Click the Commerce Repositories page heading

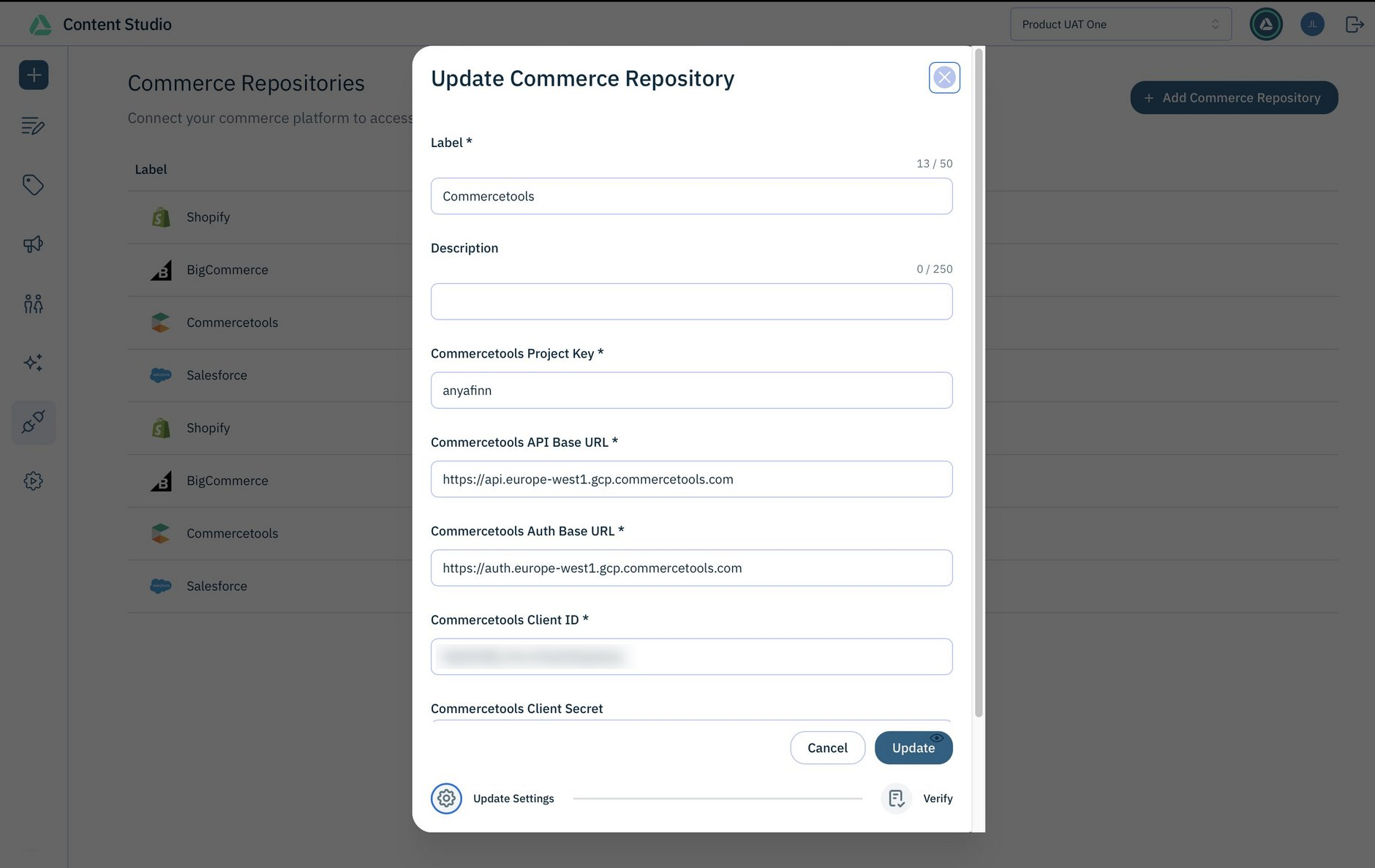246,83
